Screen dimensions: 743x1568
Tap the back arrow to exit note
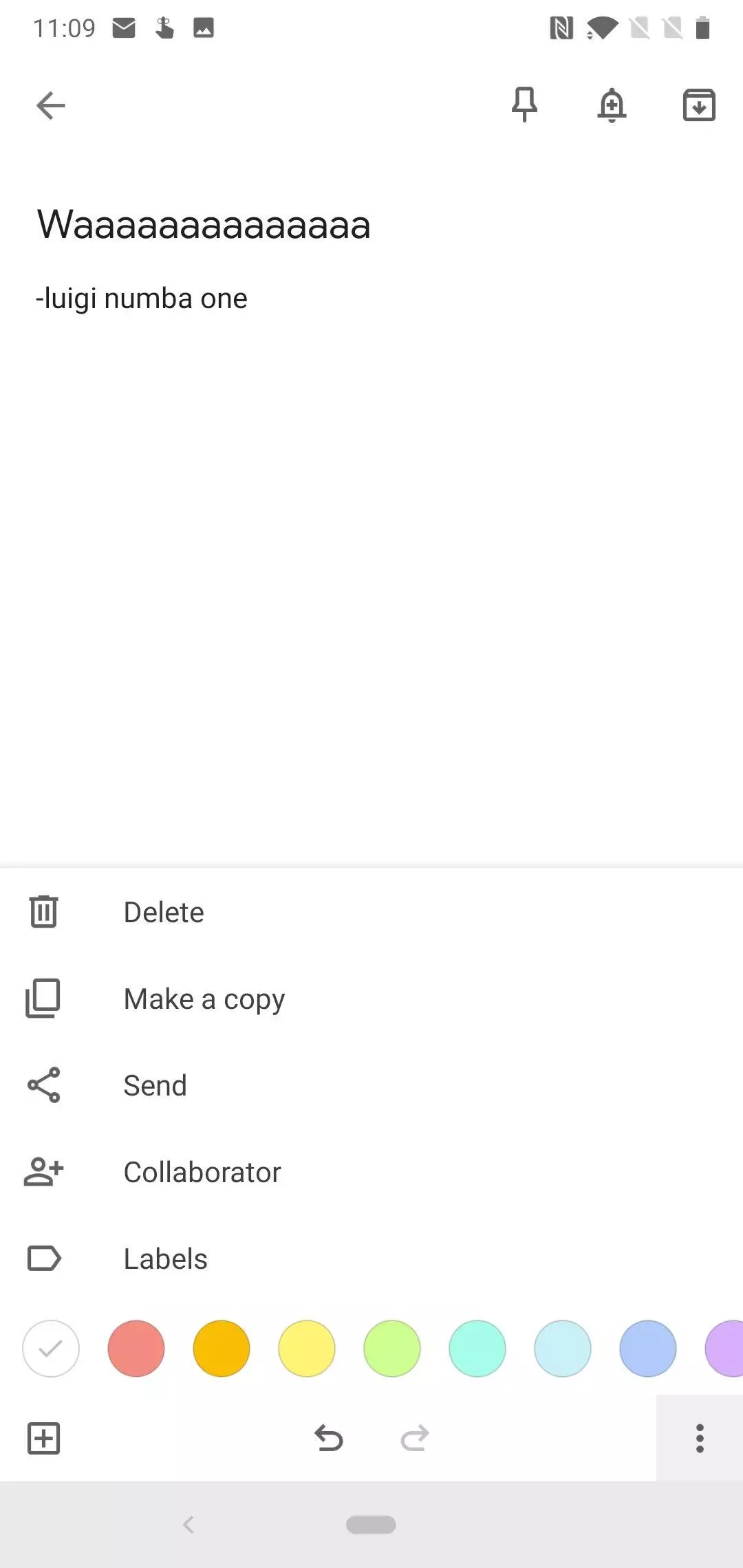click(x=50, y=105)
